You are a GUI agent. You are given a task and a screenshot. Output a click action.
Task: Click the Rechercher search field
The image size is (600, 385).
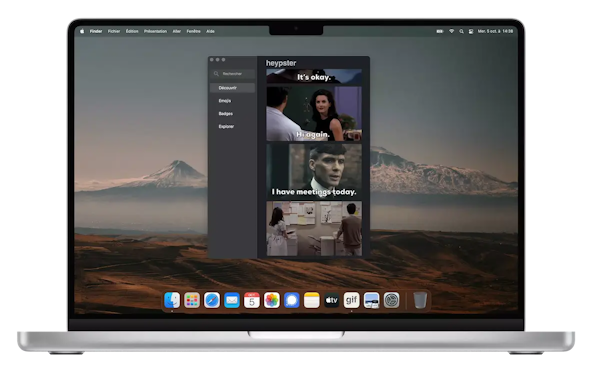click(x=232, y=74)
